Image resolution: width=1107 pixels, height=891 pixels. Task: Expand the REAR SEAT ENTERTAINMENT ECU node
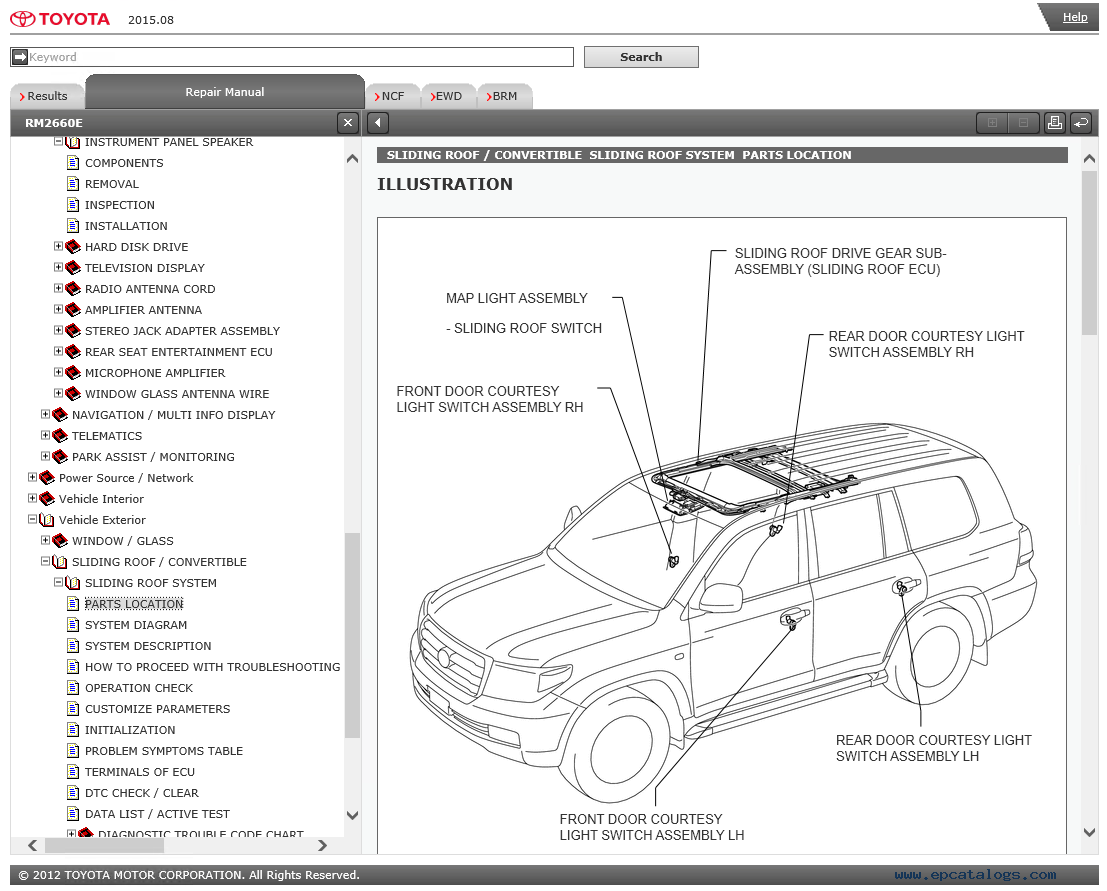click(59, 351)
